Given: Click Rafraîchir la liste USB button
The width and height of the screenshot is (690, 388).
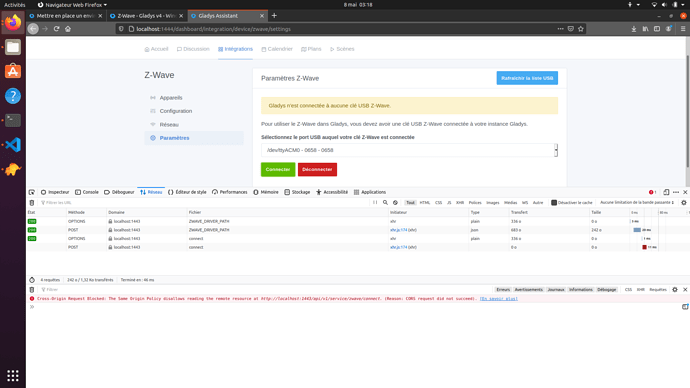Looking at the screenshot, I should [527, 78].
